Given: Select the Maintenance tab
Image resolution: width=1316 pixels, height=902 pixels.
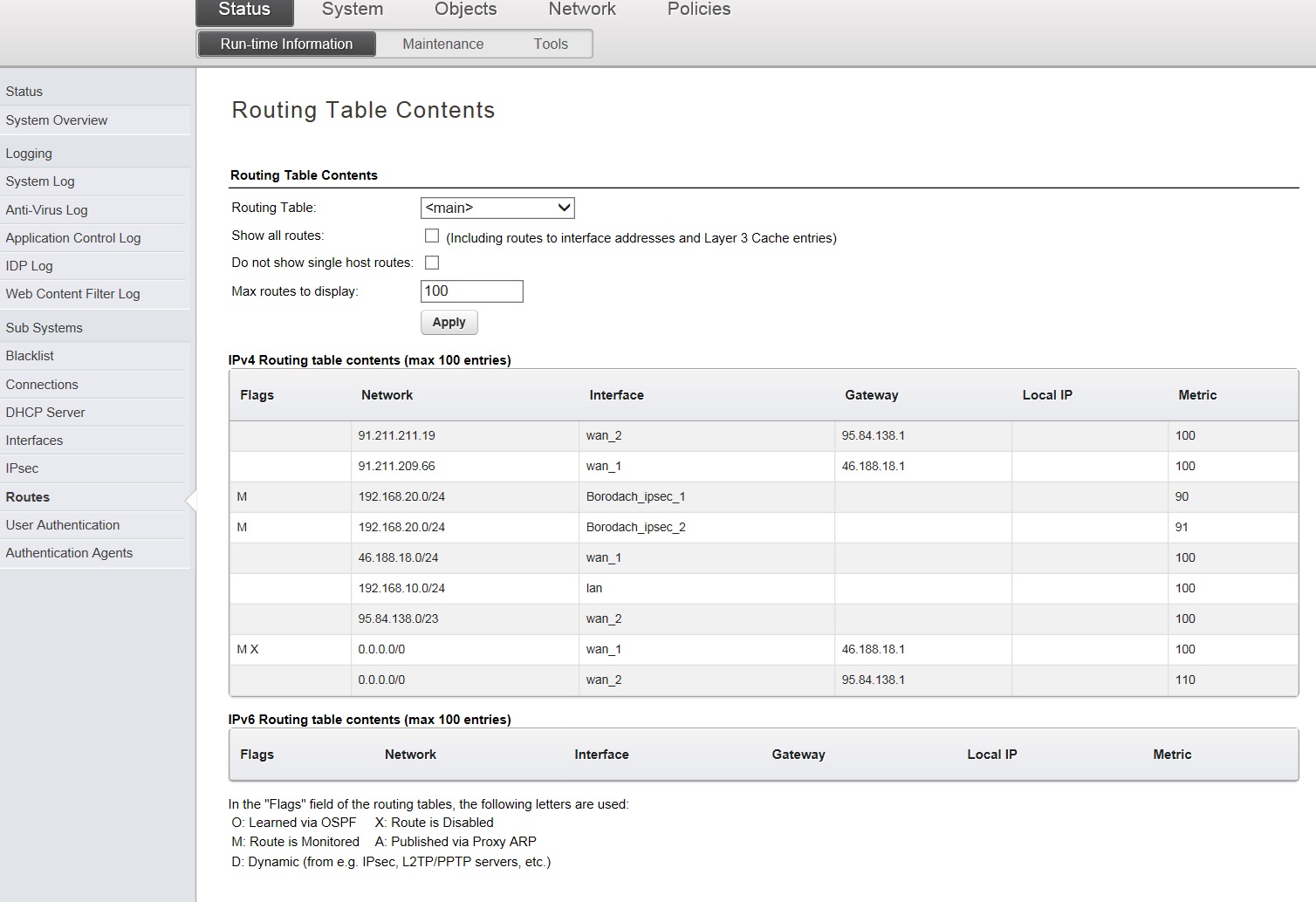Looking at the screenshot, I should 442,44.
